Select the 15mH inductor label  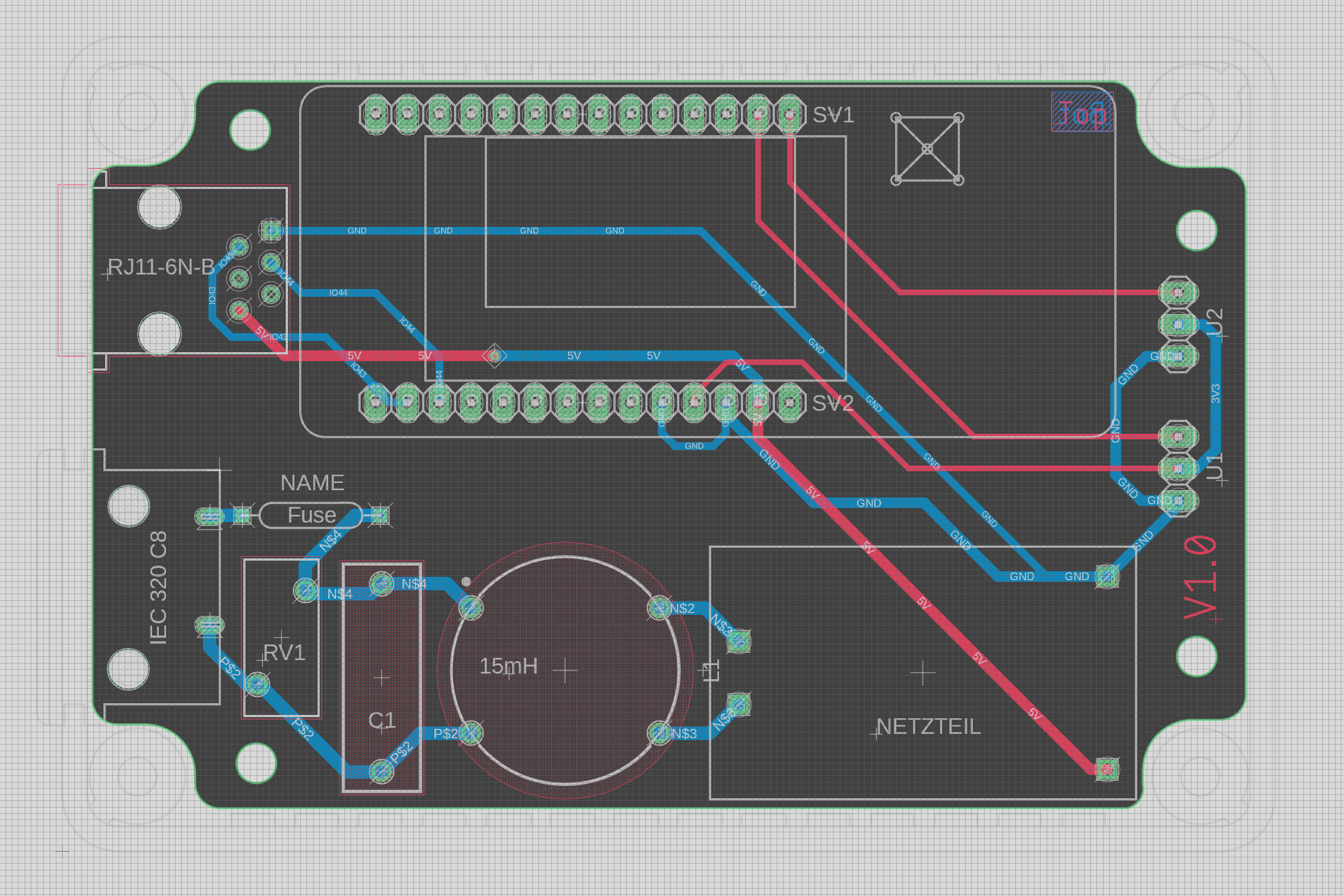tap(508, 666)
